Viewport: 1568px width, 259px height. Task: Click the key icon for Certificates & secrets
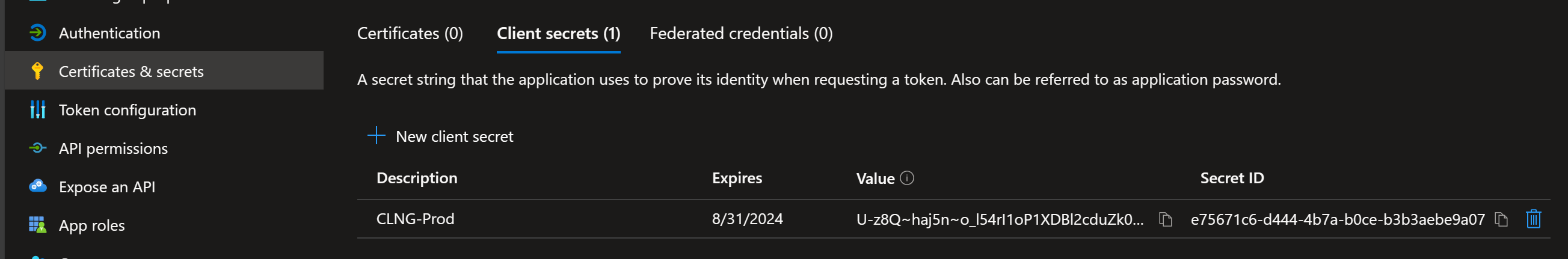coord(37,71)
